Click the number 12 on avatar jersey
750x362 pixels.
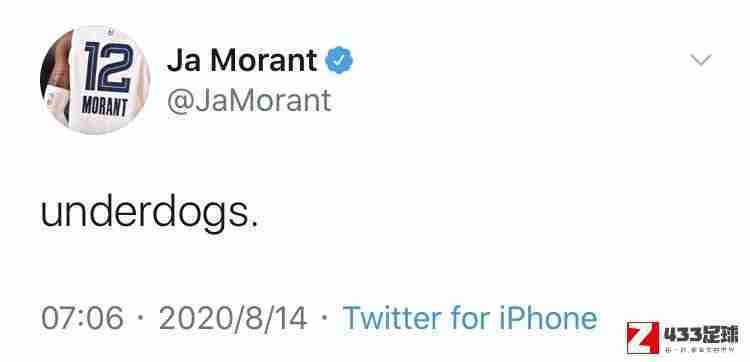[108, 67]
